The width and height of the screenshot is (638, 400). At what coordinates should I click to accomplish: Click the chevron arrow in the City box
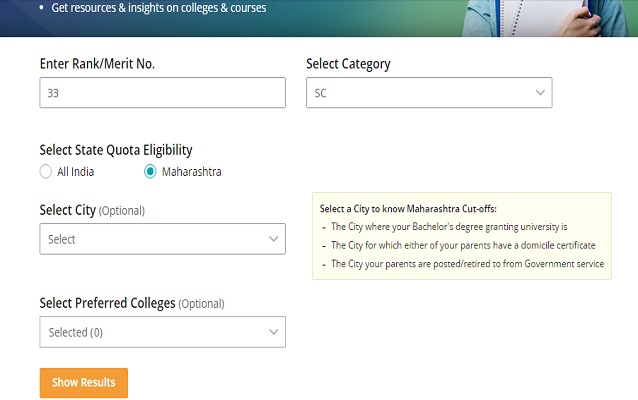pos(274,239)
